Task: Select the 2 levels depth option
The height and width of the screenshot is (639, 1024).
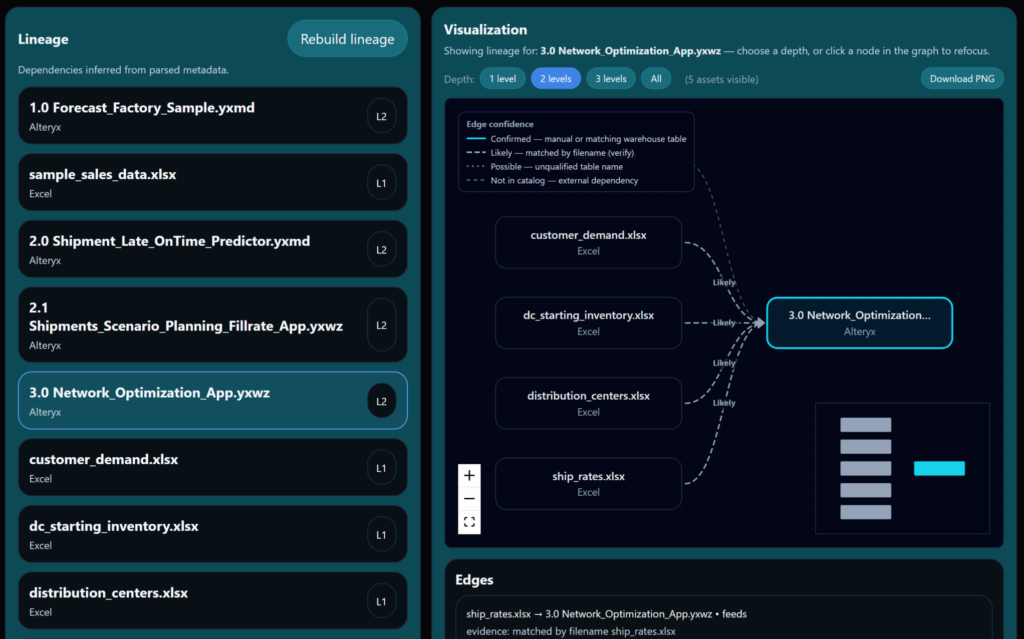Action: point(556,78)
